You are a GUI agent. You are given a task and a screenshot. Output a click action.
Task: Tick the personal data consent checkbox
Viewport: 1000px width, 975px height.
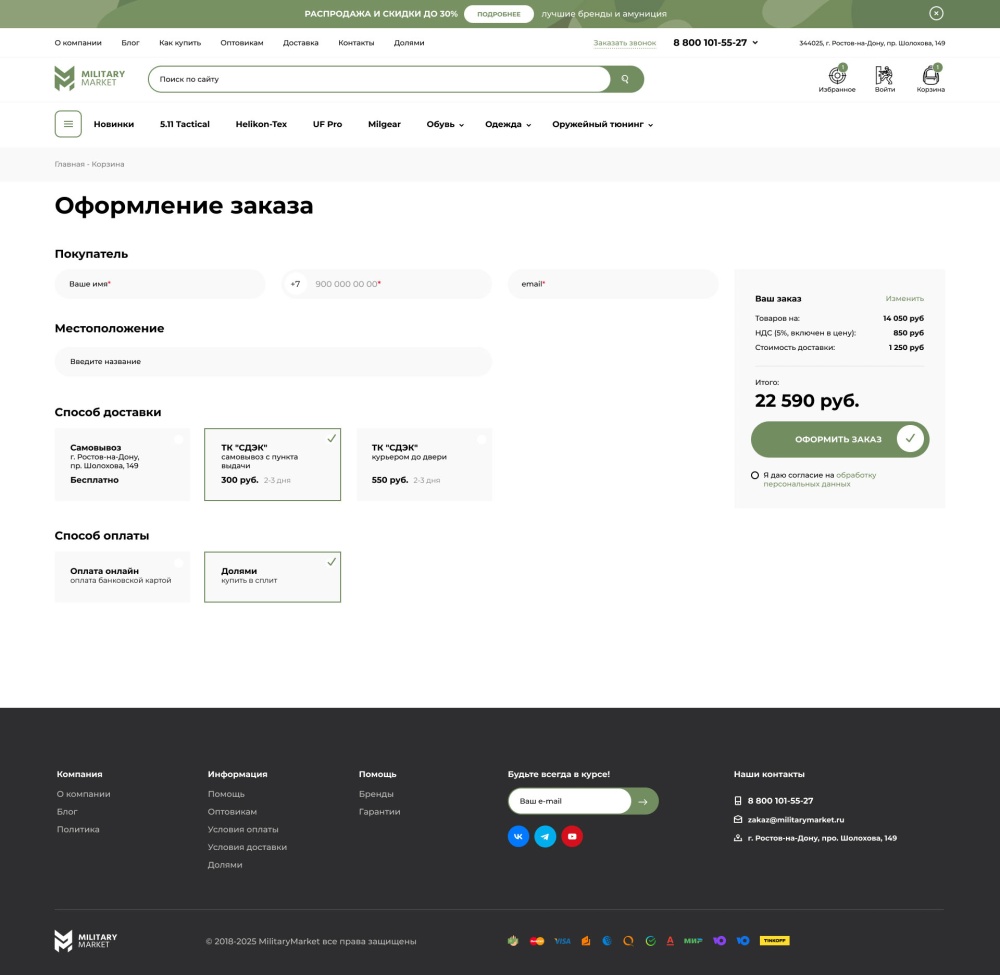[755, 476]
